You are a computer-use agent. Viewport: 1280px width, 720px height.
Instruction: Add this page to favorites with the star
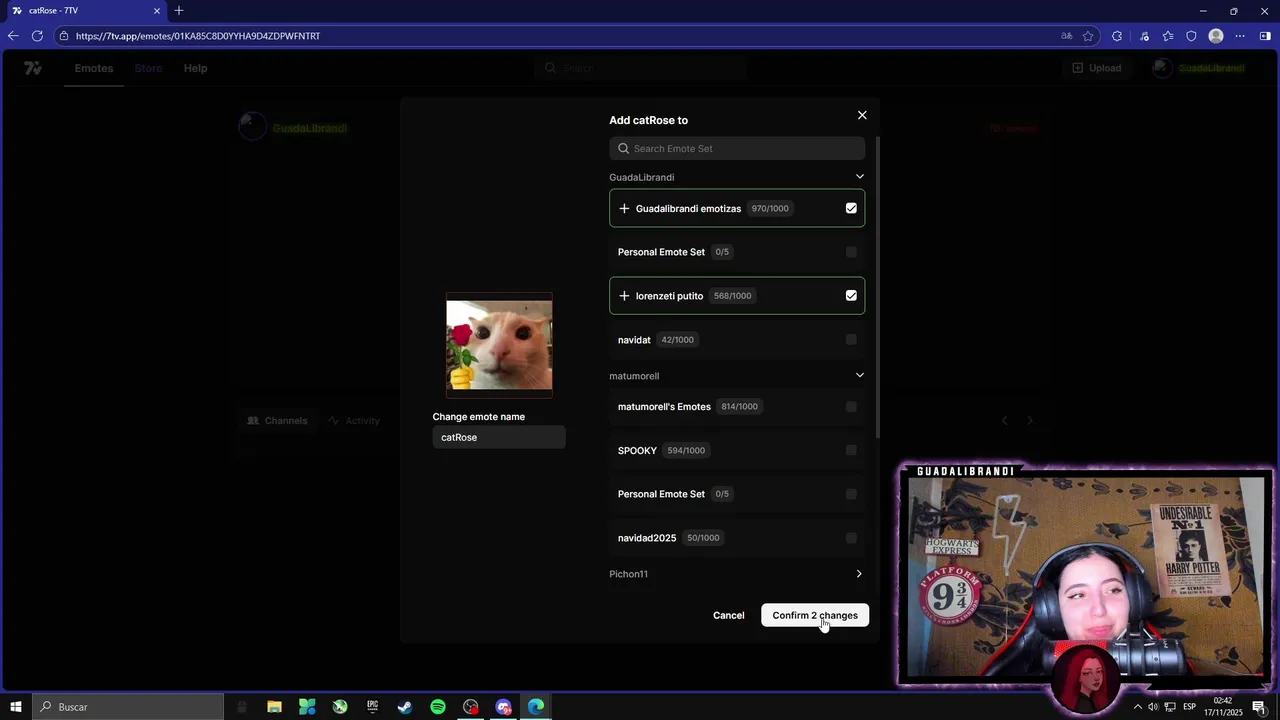tap(1089, 36)
